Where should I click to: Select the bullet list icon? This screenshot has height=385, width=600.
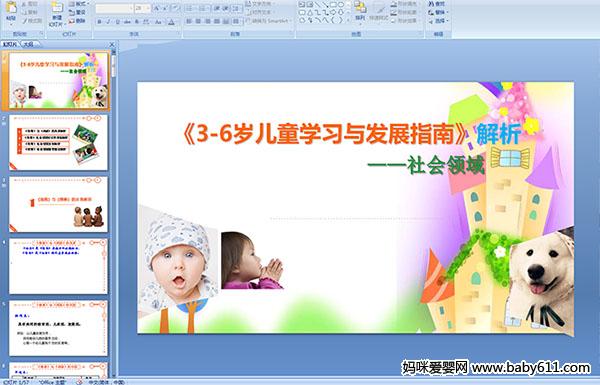pyautogui.click(x=189, y=8)
